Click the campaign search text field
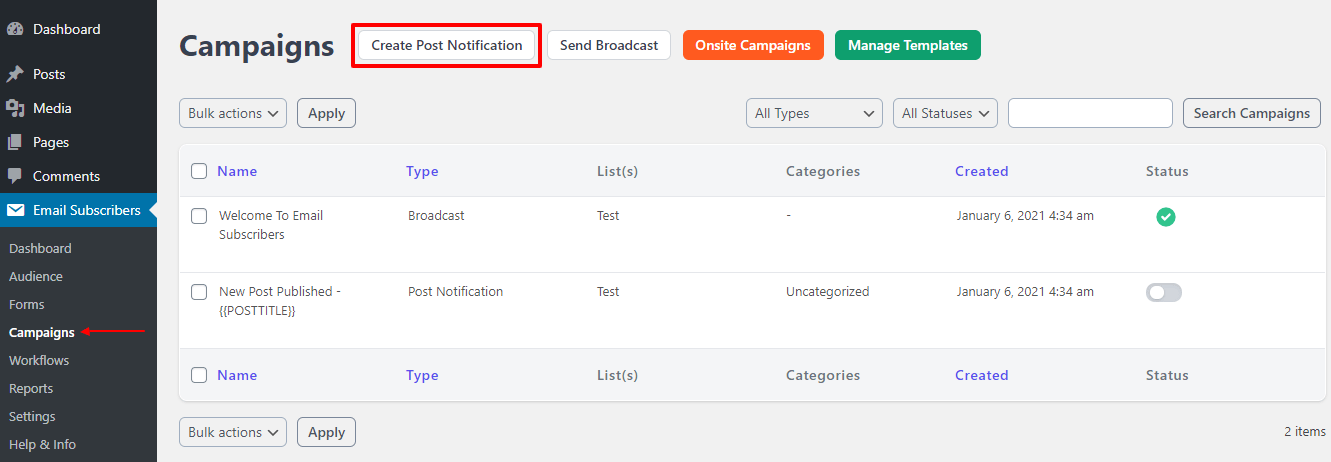 [x=1090, y=113]
